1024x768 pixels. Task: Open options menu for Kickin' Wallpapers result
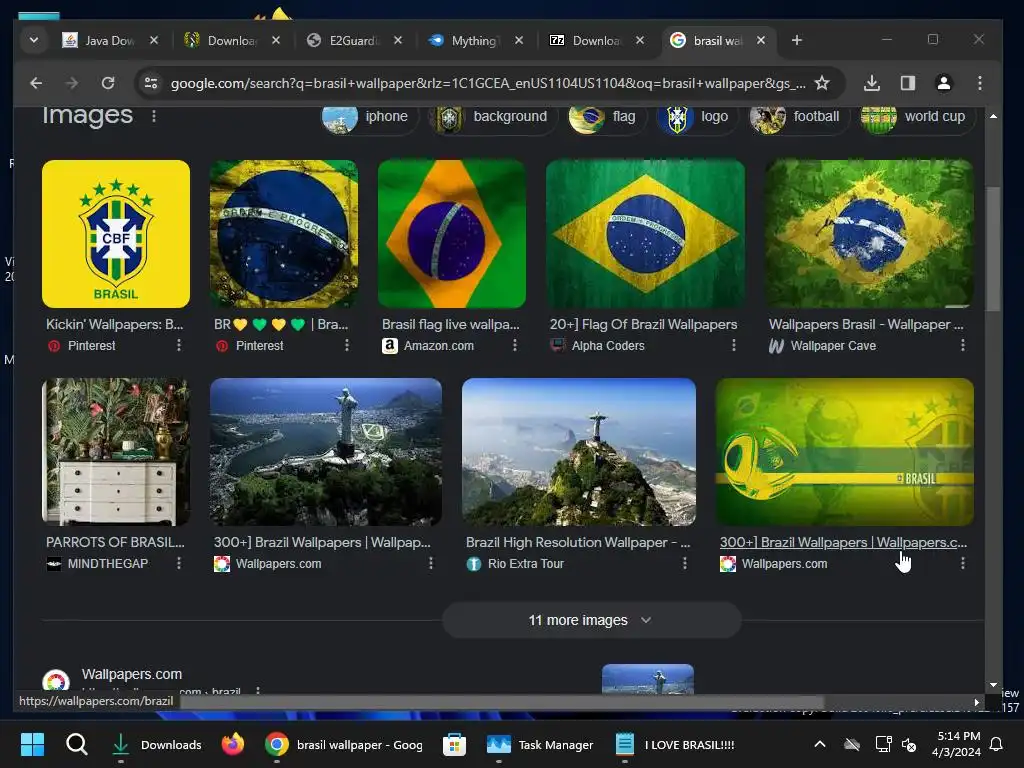pos(179,345)
